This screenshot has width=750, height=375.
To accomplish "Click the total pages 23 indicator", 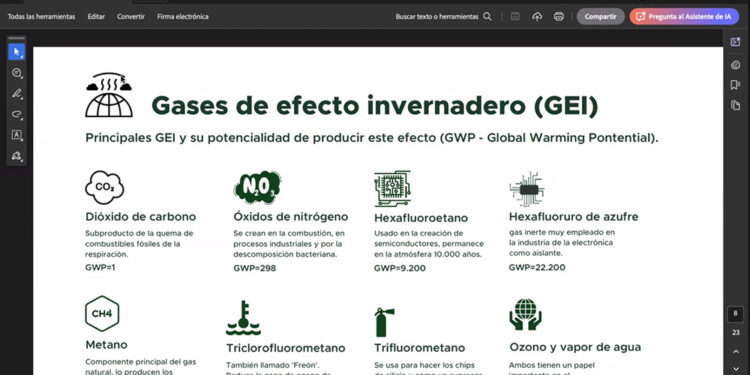I will 736,332.
